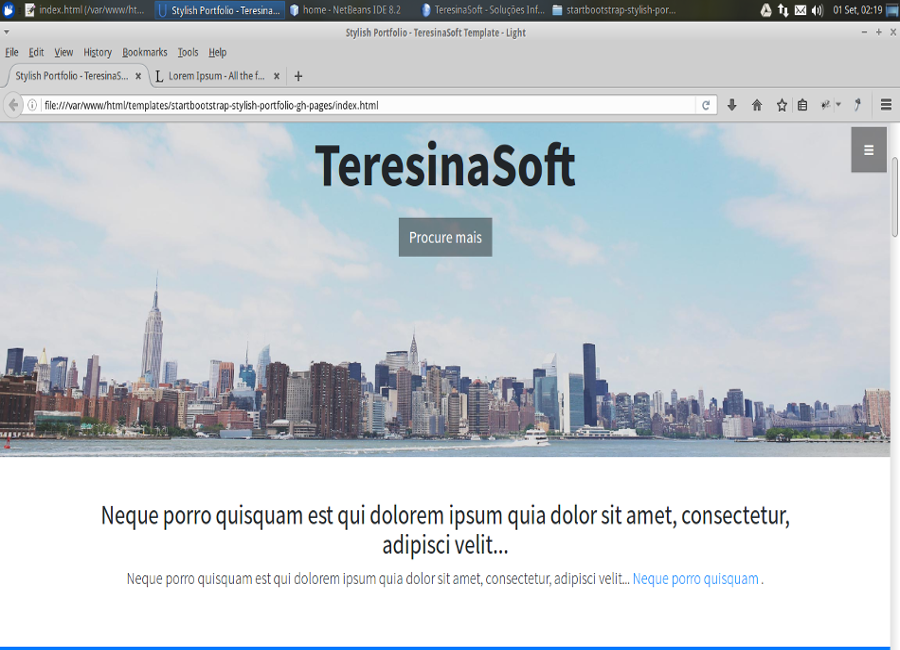Show bookmarks list icon

click(802, 105)
